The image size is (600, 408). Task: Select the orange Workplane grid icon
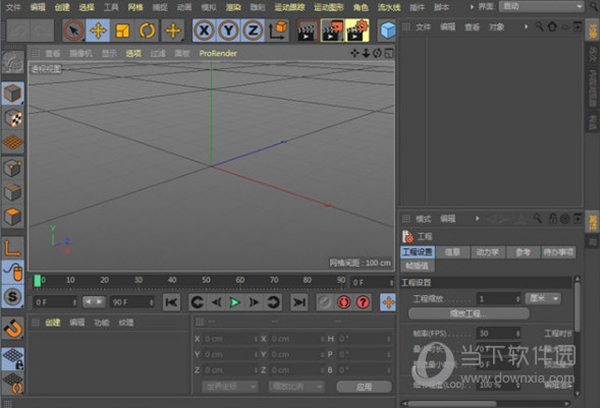click(13, 142)
